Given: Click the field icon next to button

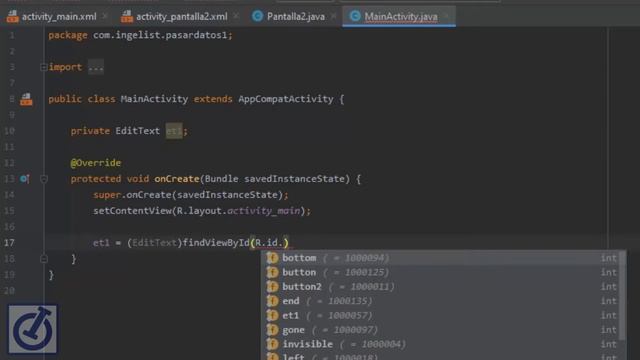Looking at the screenshot, I should (272, 272).
